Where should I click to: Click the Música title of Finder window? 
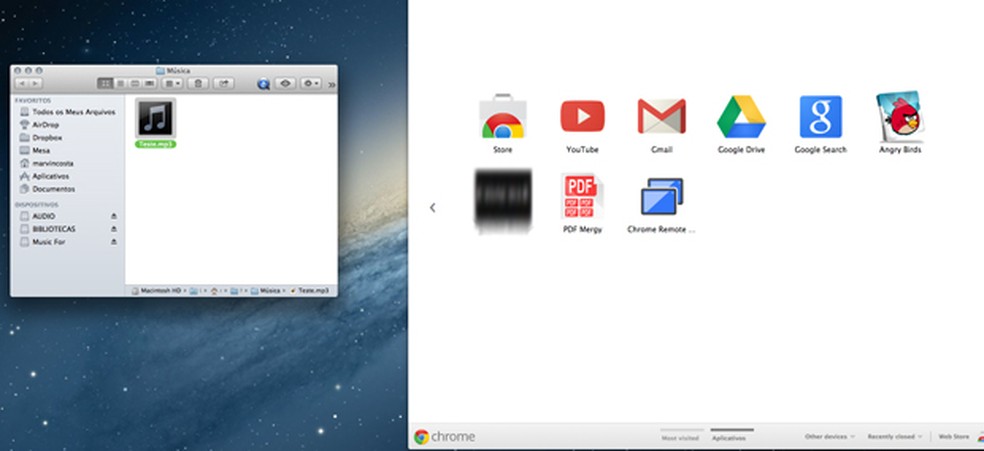click(x=173, y=71)
